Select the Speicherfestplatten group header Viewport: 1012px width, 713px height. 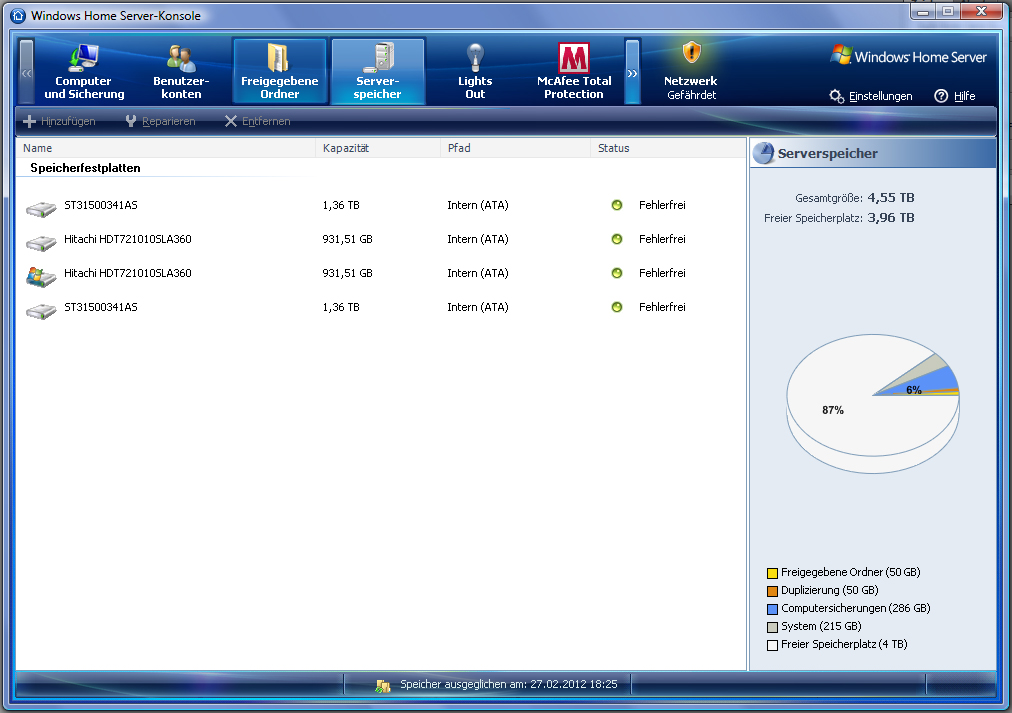click(85, 168)
